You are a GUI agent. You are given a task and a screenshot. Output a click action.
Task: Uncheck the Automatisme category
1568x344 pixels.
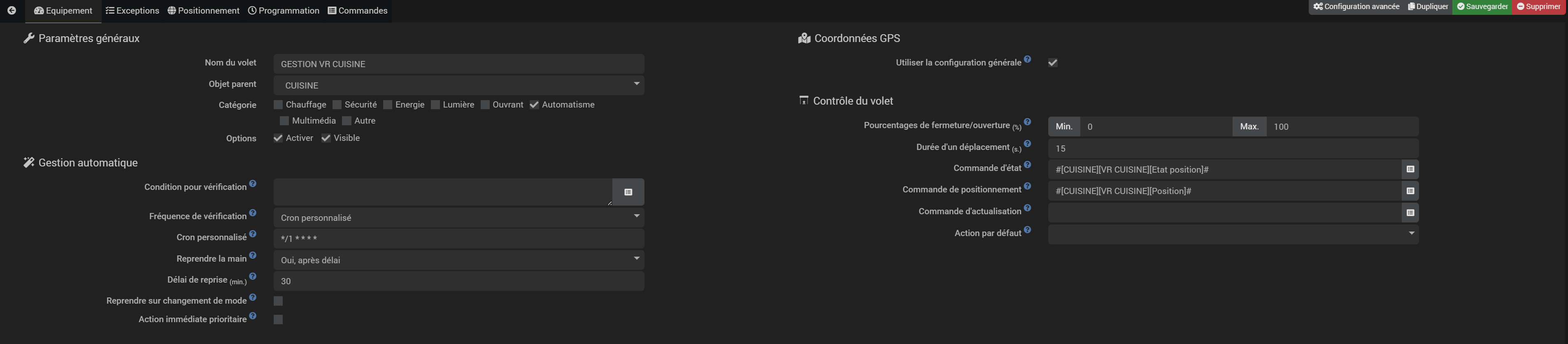tap(535, 105)
